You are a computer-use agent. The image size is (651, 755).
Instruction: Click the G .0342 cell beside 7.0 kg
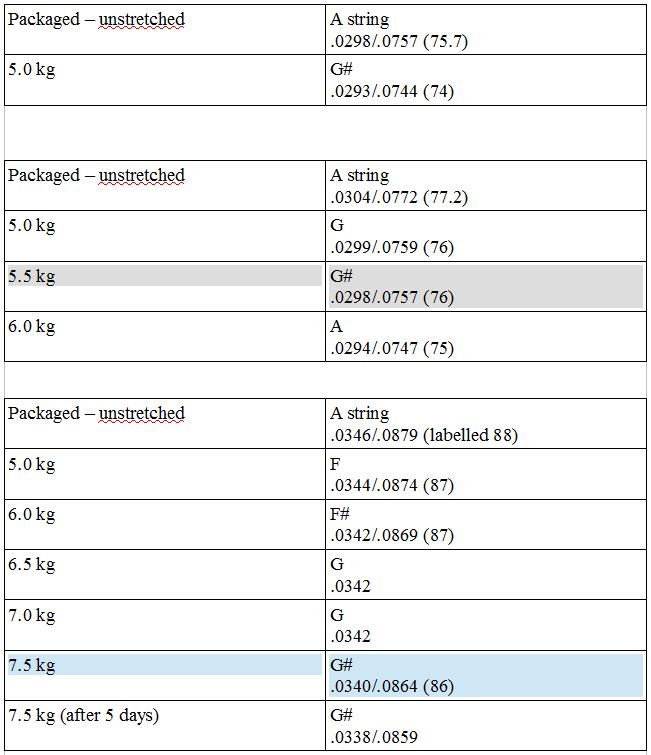[x=486, y=625]
